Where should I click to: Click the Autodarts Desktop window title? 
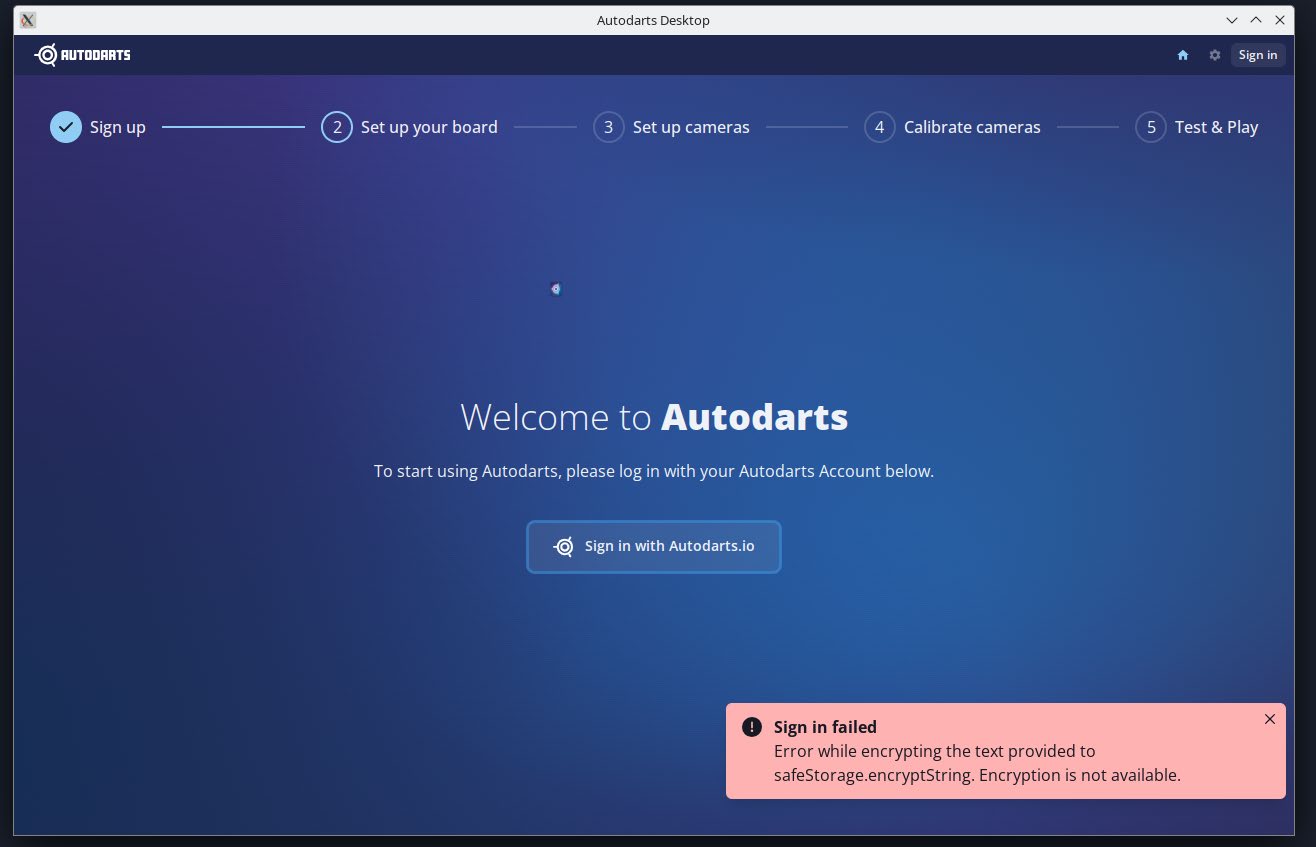click(x=653, y=20)
